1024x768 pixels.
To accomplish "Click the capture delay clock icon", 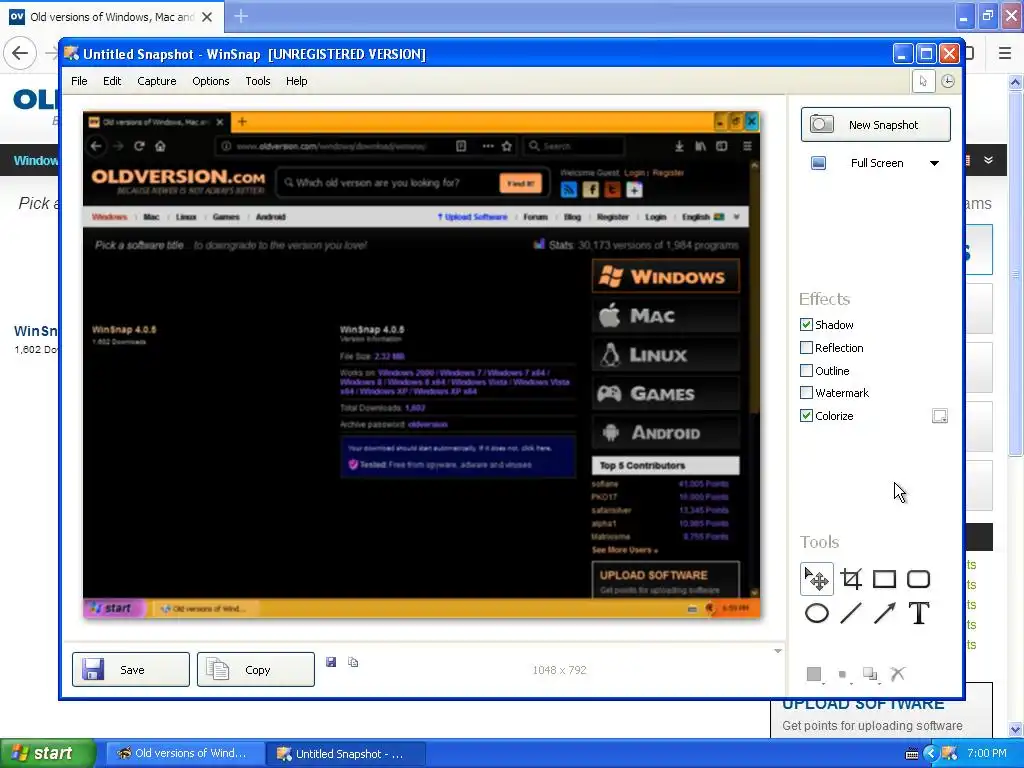I will click(x=948, y=82).
